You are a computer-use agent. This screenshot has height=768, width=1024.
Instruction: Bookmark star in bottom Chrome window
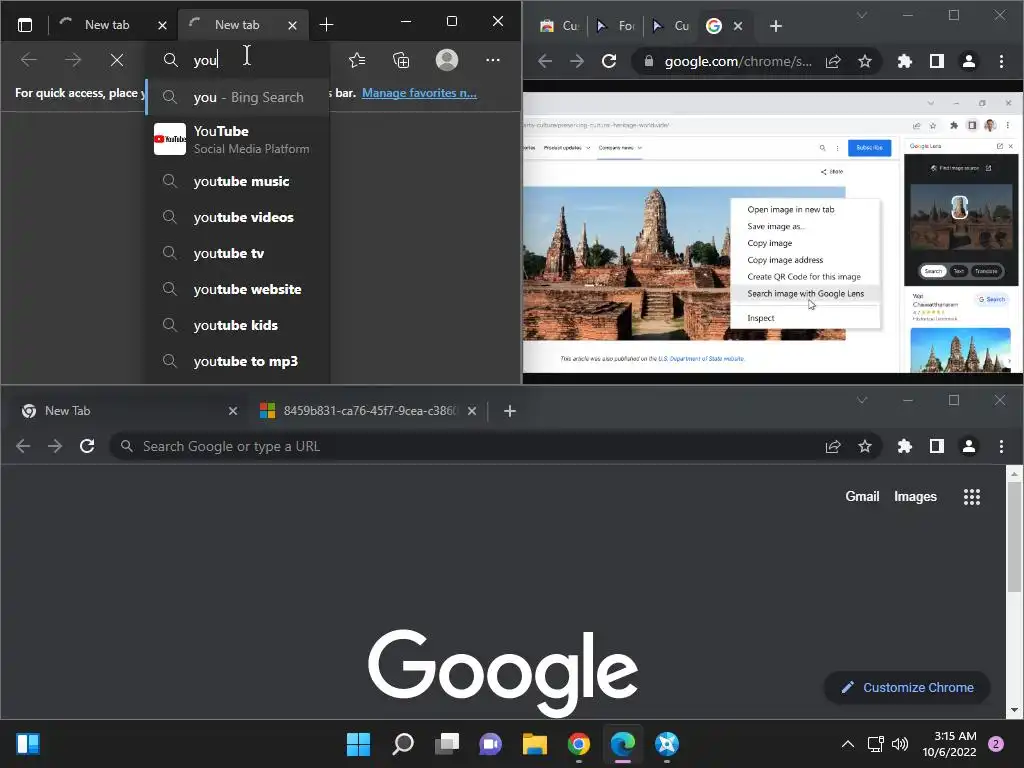tap(865, 446)
